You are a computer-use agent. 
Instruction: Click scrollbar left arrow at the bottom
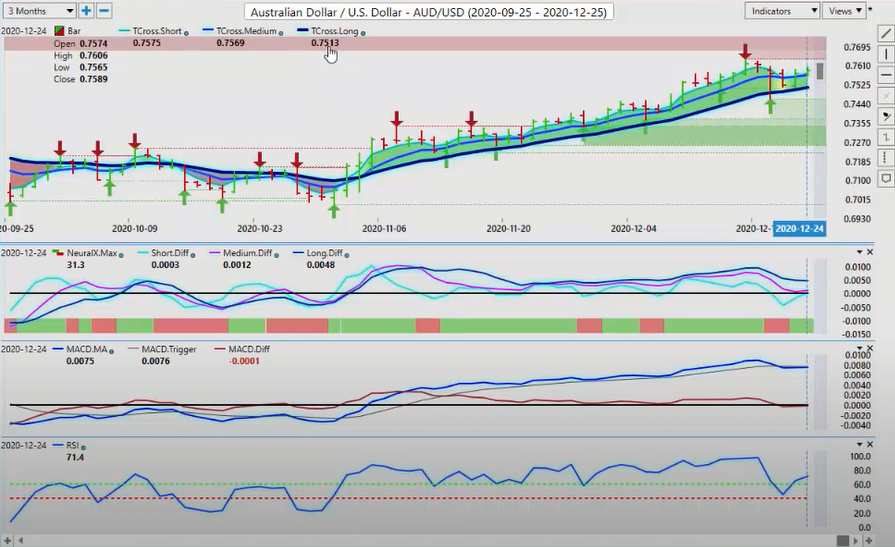coord(21,540)
